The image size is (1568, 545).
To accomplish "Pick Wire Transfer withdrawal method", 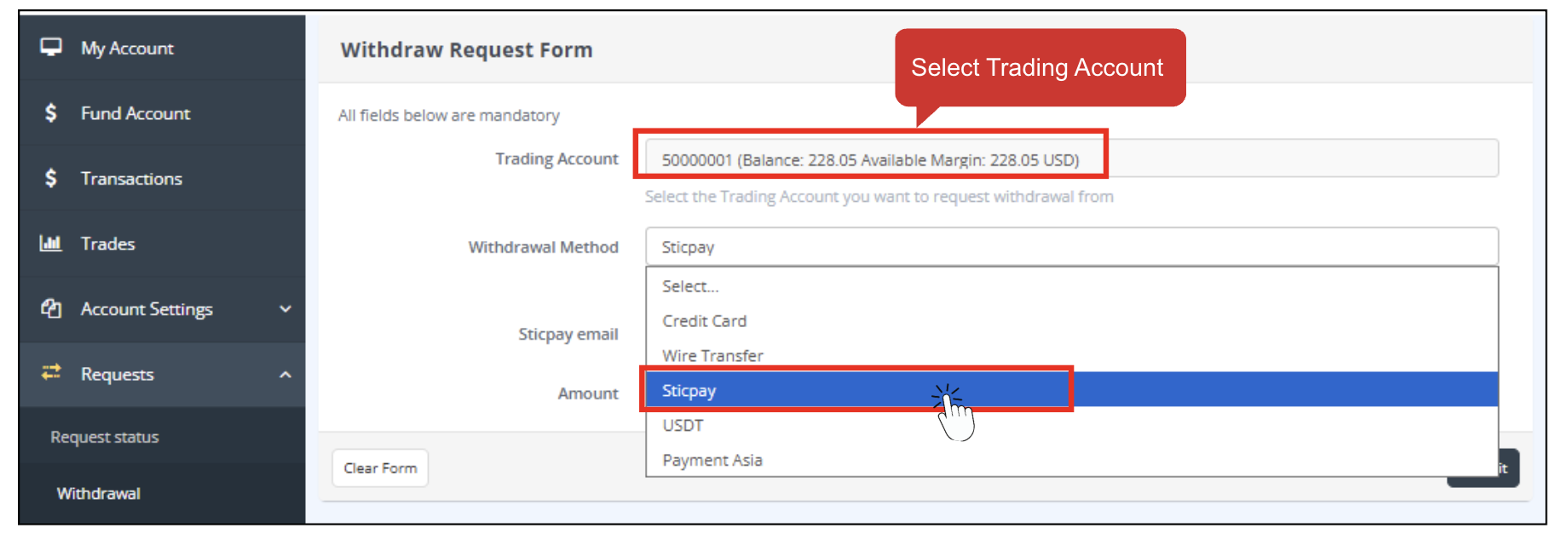I will [712, 356].
